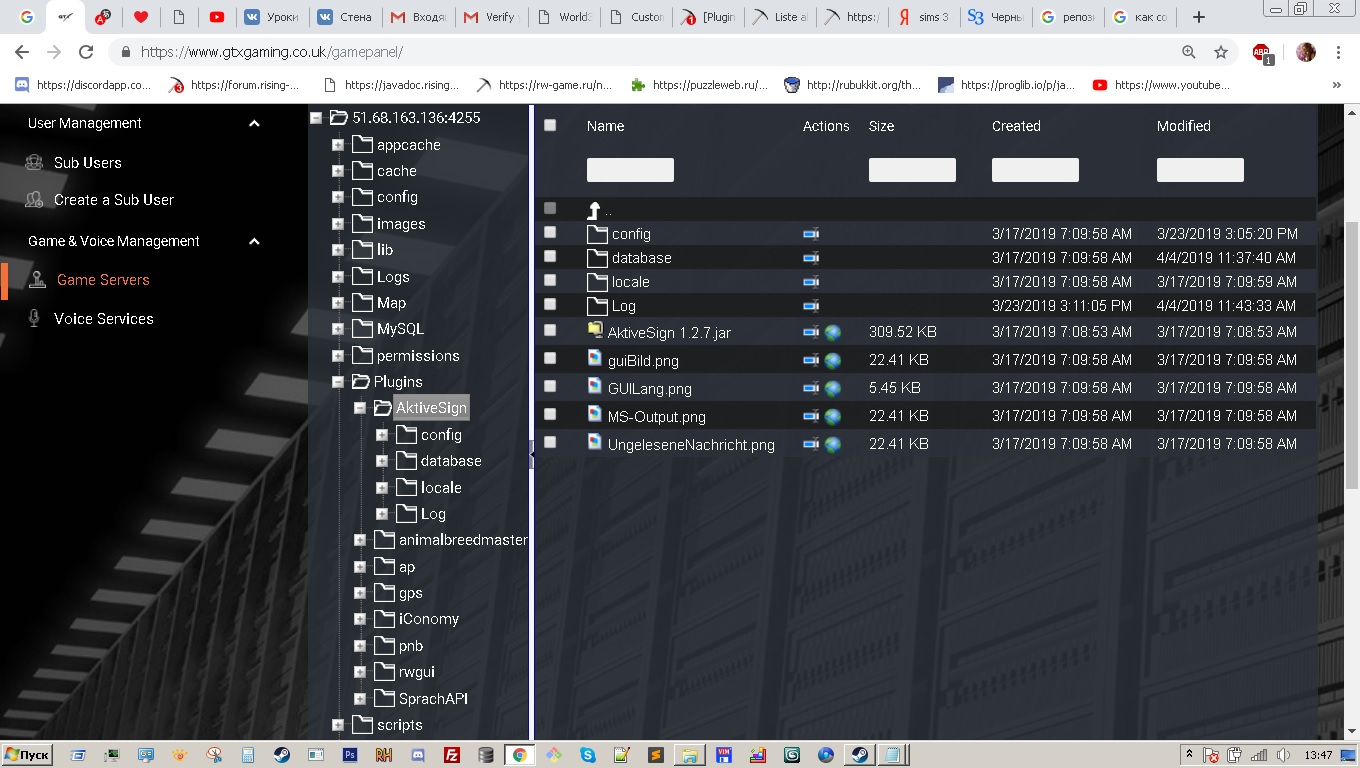Viewport: 1360px width, 768px height.
Task: Click globe icon for UngeleseneNachricht.png
Action: pyautogui.click(x=832, y=444)
